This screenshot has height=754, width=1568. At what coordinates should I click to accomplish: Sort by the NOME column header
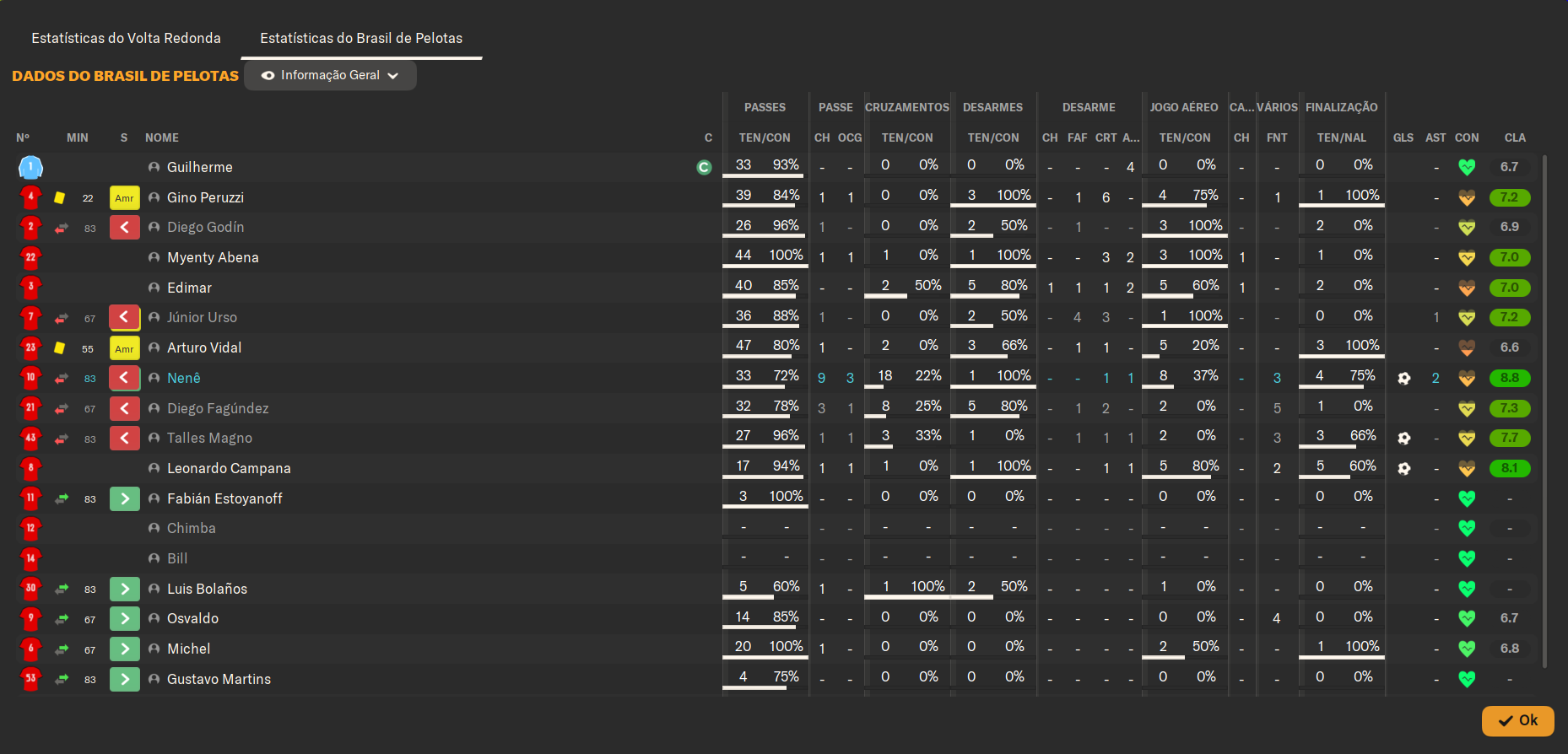pyautogui.click(x=162, y=137)
